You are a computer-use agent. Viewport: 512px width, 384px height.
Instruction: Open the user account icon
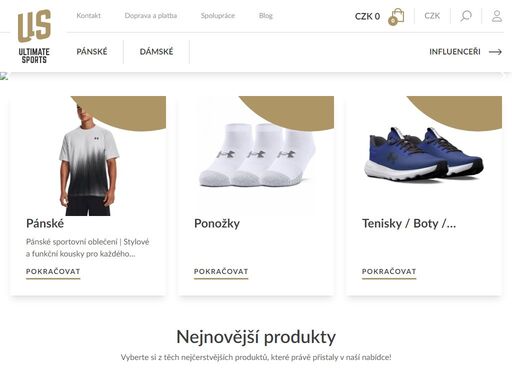tap(497, 16)
